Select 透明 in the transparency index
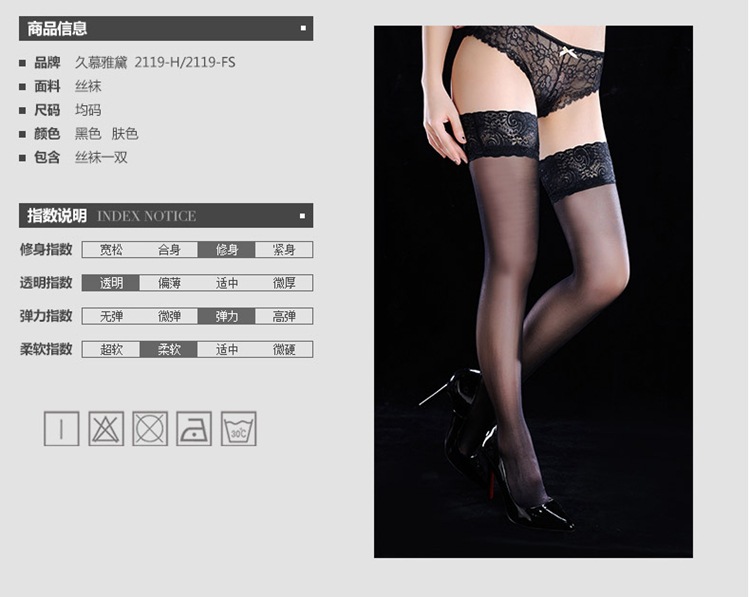This screenshot has width=750, height=597. tap(111, 283)
